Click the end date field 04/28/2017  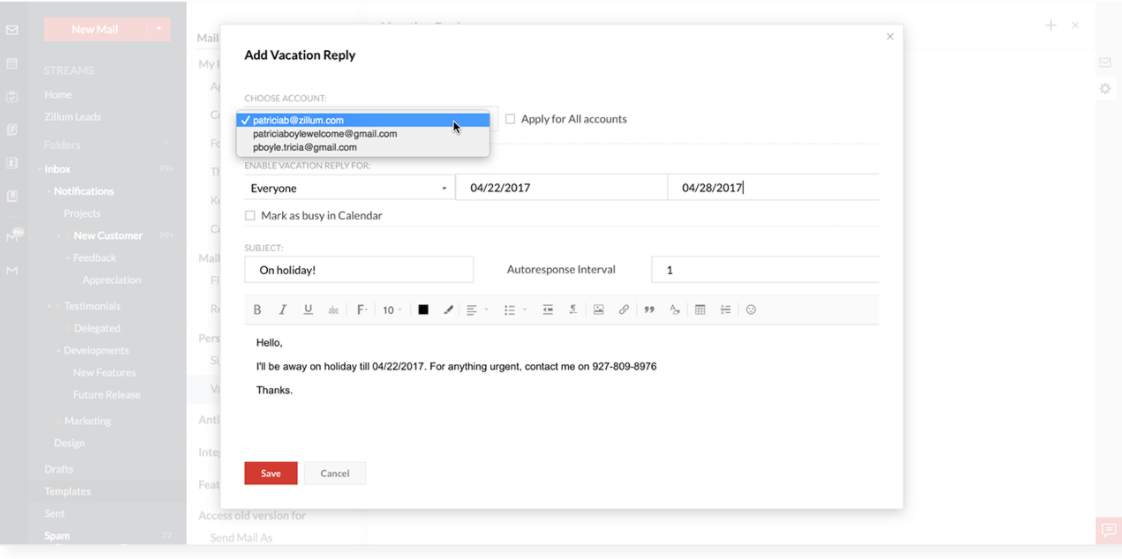[x=774, y=188]
